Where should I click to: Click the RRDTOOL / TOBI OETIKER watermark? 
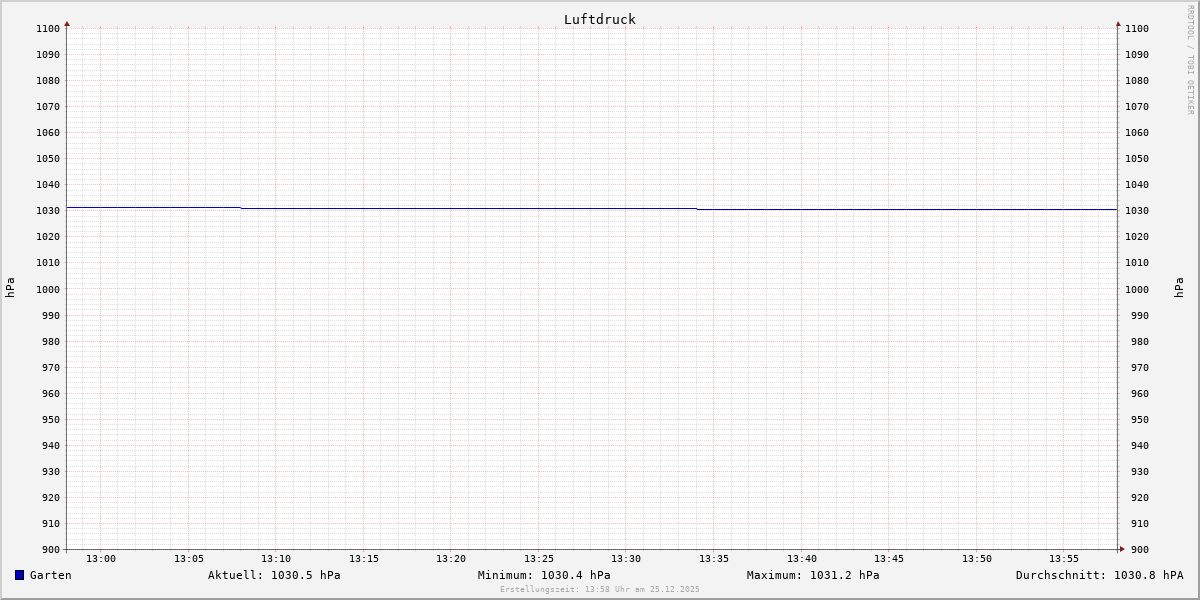1190,60
